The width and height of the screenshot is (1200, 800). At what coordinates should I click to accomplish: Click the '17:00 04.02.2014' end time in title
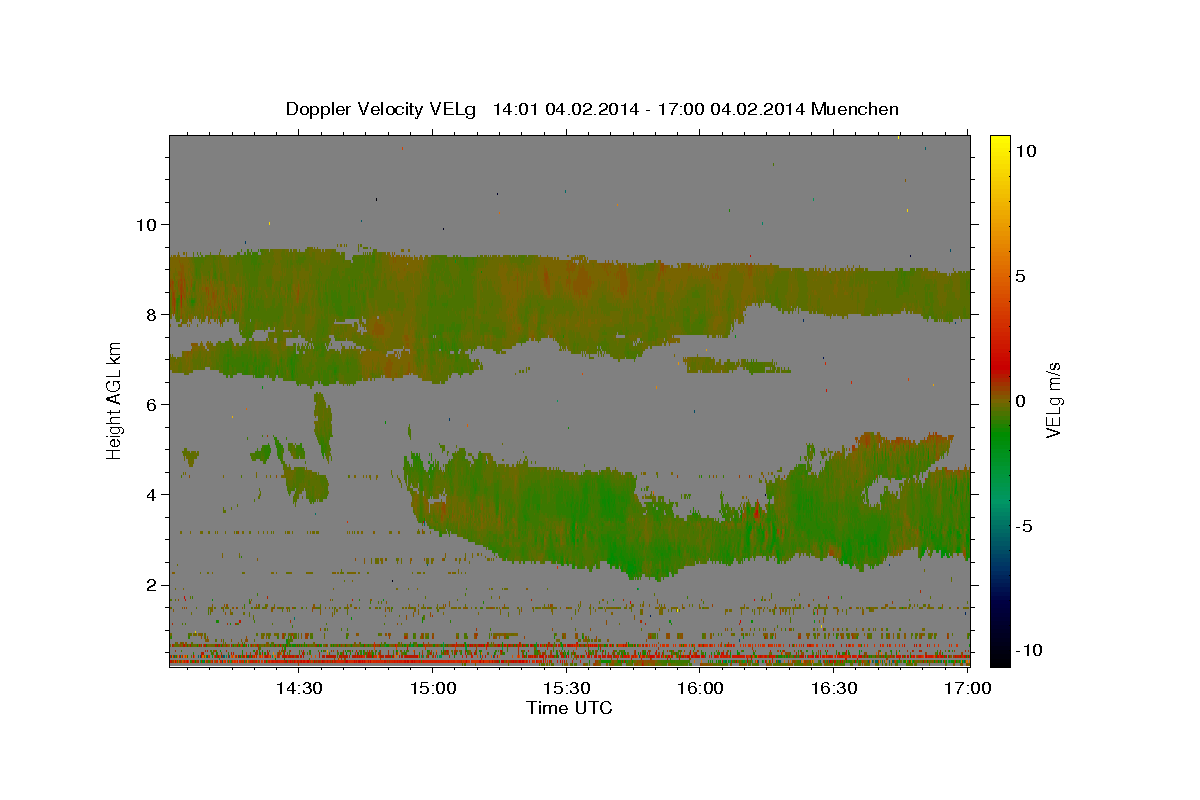click(x=730, y=109)
